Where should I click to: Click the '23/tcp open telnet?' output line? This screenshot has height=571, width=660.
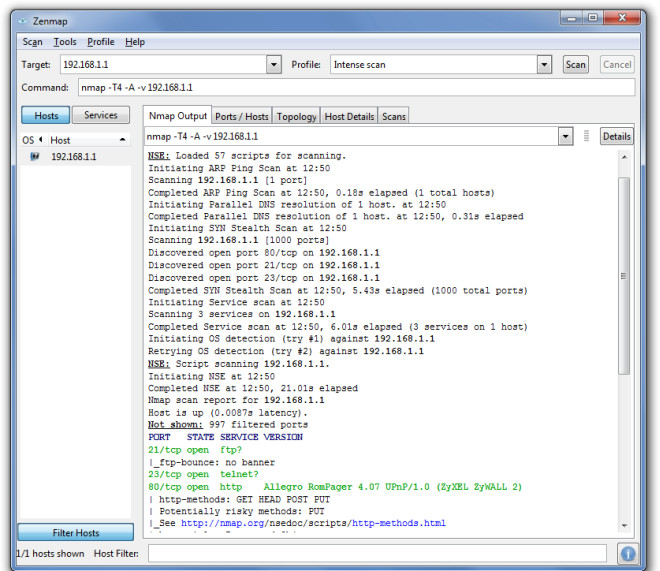click(203, 474)
